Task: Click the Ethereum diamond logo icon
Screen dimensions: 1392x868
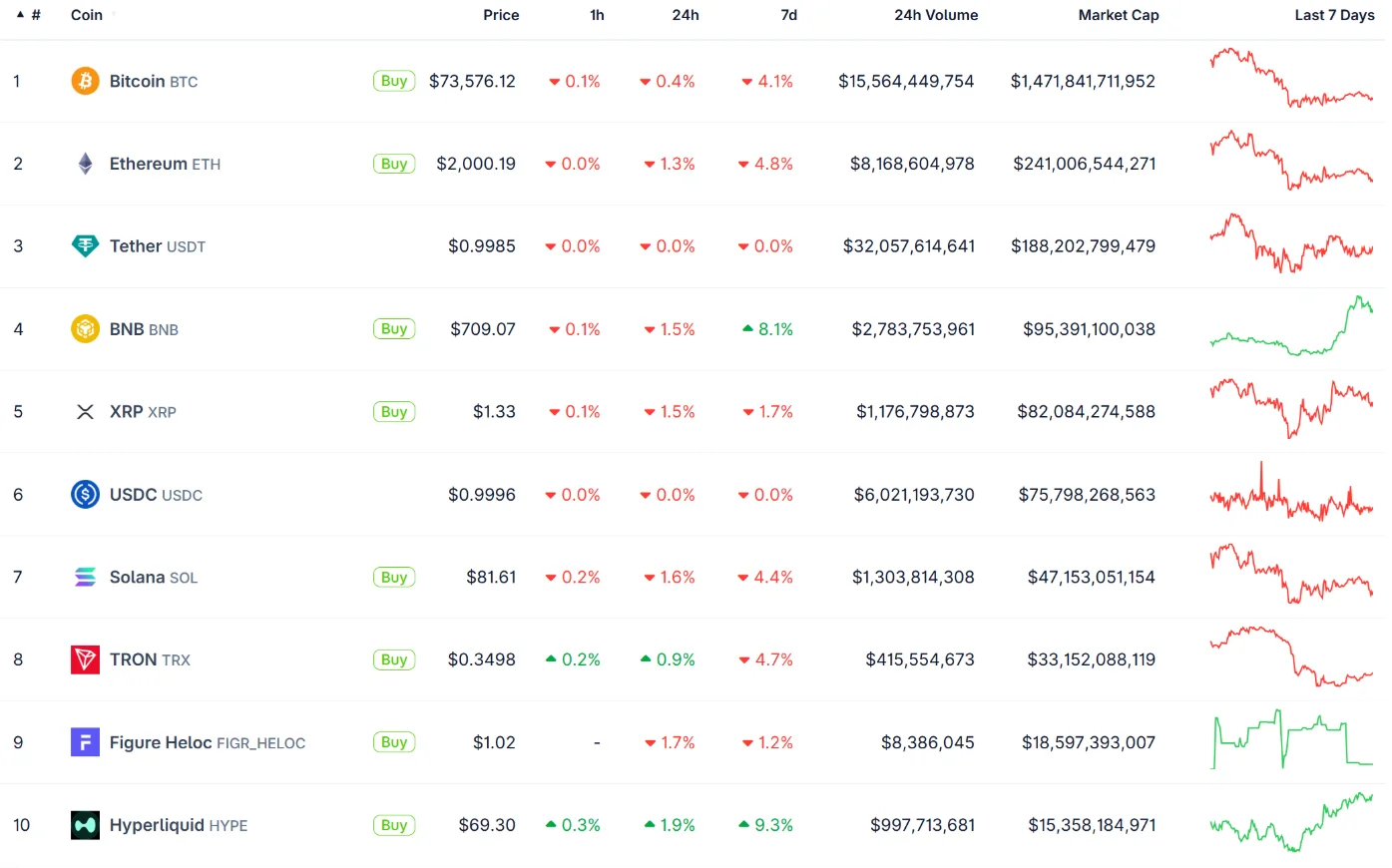Action: pyautogui.click(x=85, y=164)
